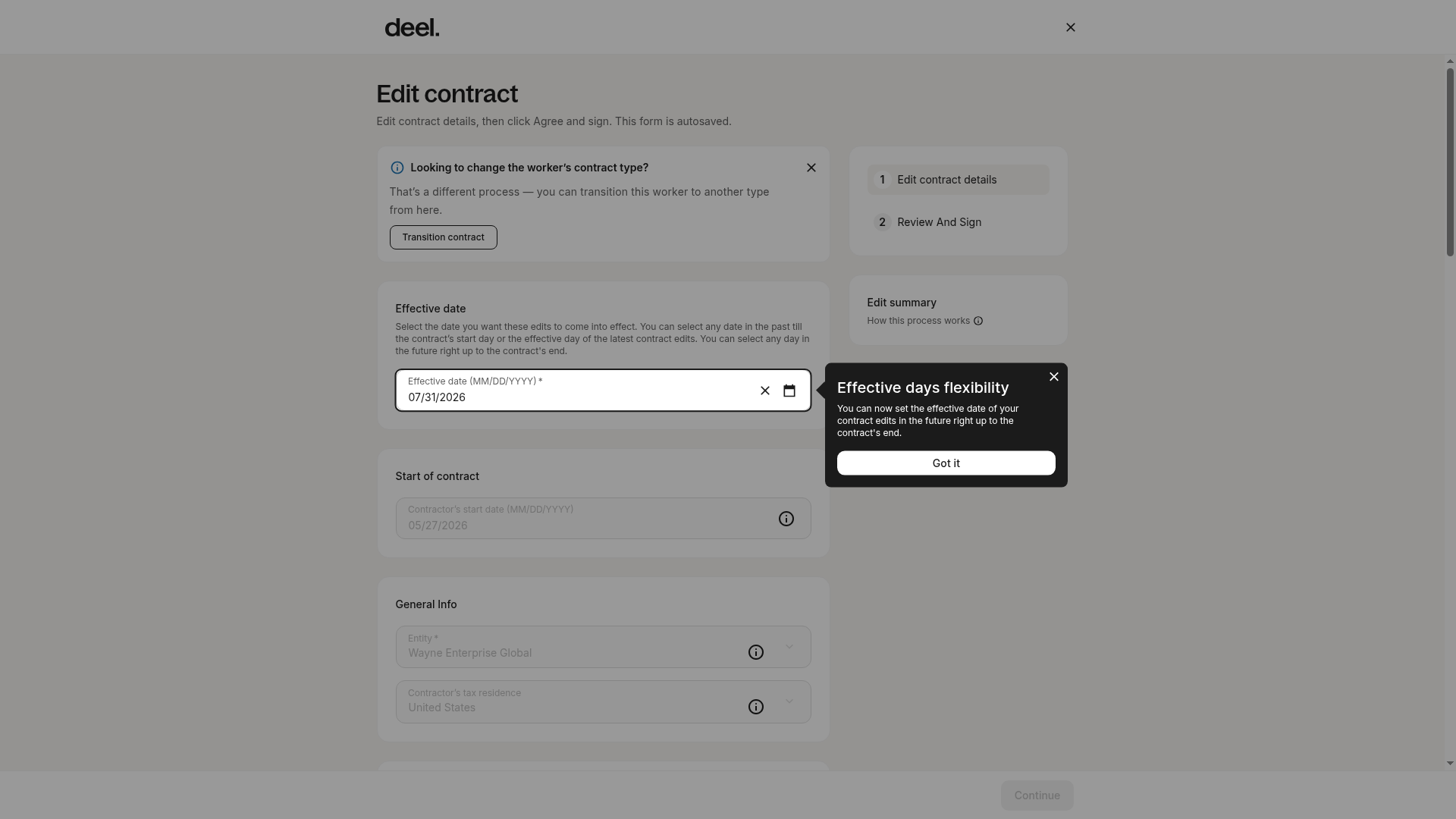Clear the effective date value

[765, 391]
